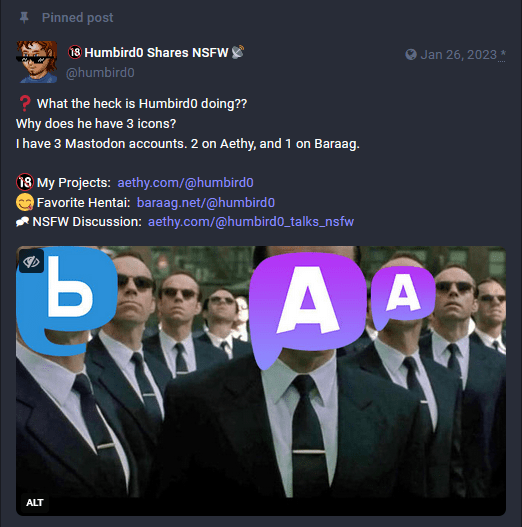Open Humbird0 Shares NSFW display name
The height and width of the screenshot is (527, 522).
click(156, 52)
